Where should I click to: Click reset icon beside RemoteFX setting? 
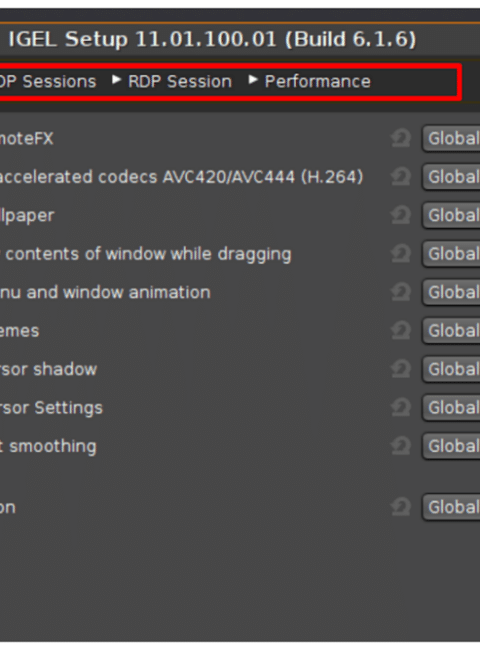click(401, 138)
